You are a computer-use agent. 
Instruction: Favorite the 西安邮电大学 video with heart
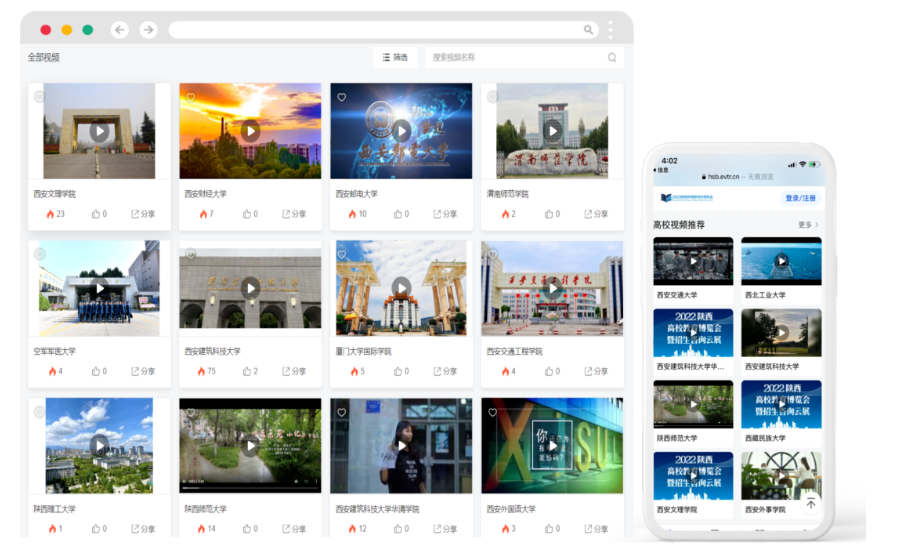pos(342,97)
